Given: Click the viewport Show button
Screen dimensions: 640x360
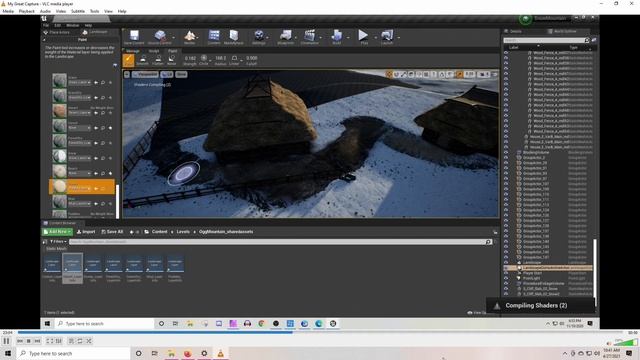Looking at the screenshot, I should pos(181,74).
